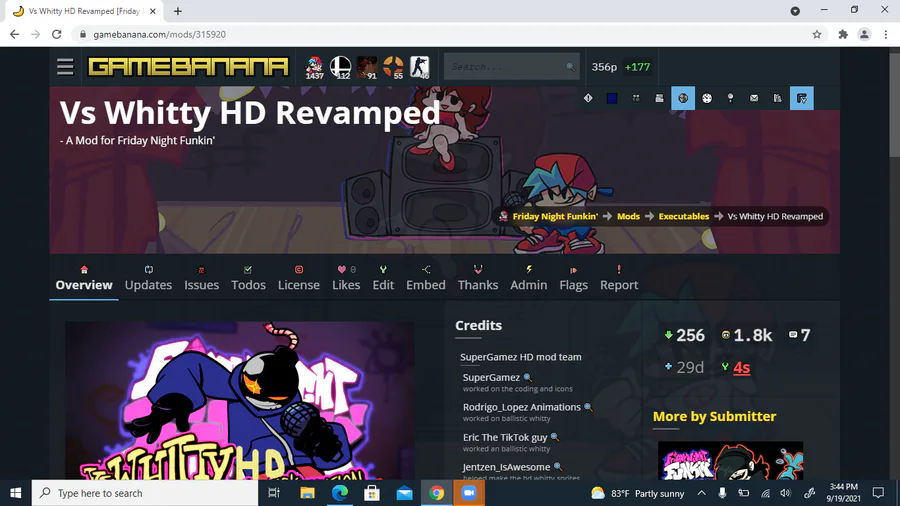Click the Executables breadcrumb link
The width and height of the screenshot is (900, 506).
(x=684, y=216)
